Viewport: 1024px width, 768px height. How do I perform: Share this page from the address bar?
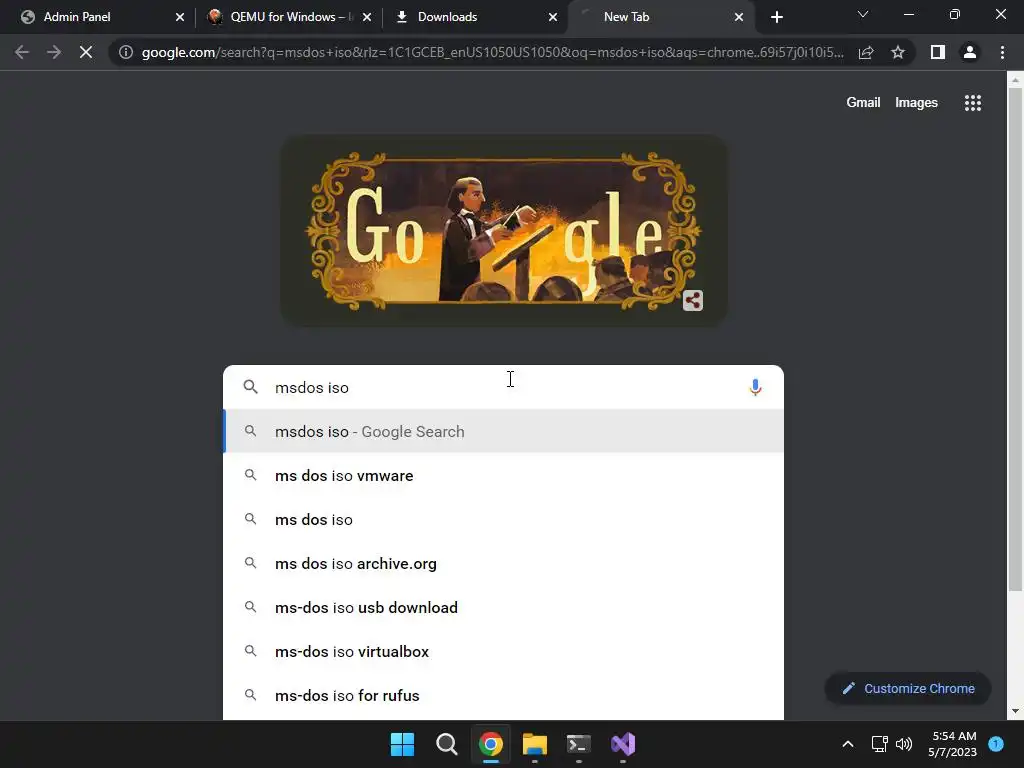point(866,52)
